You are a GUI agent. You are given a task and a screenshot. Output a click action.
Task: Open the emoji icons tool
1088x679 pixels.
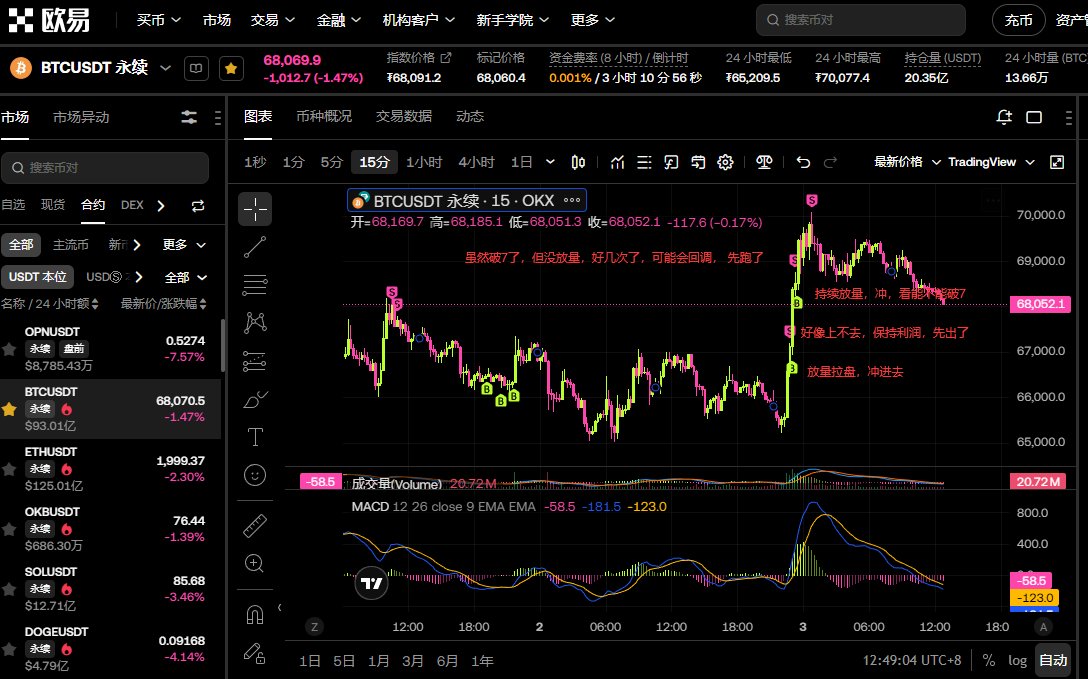255,475
